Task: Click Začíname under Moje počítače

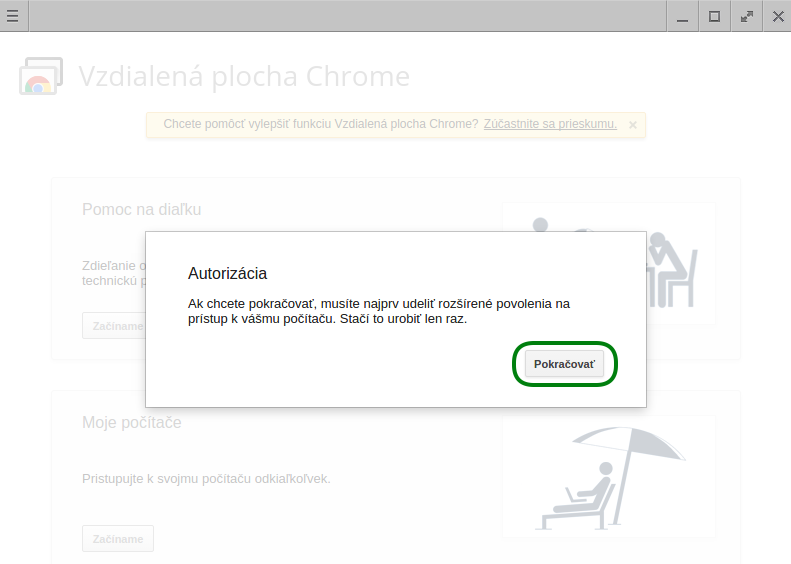Action: [118, 539]
